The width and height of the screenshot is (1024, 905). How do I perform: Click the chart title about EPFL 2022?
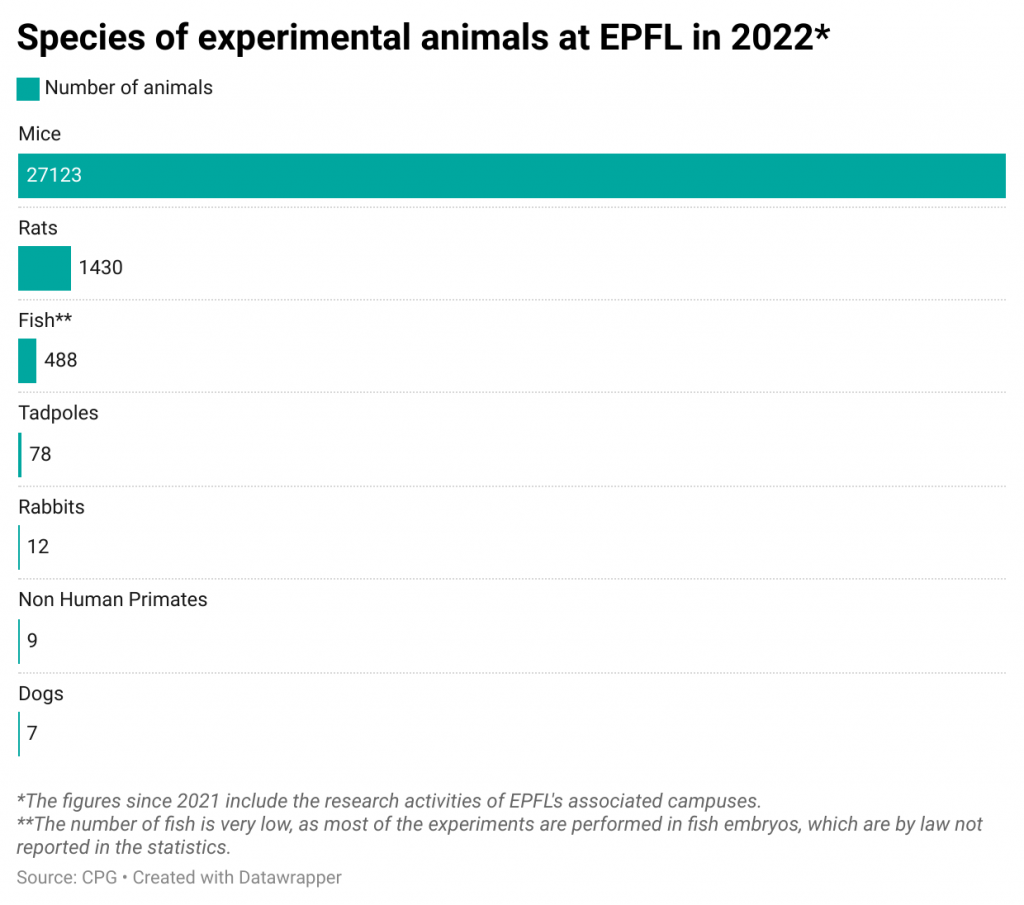[x=424, y=37]
